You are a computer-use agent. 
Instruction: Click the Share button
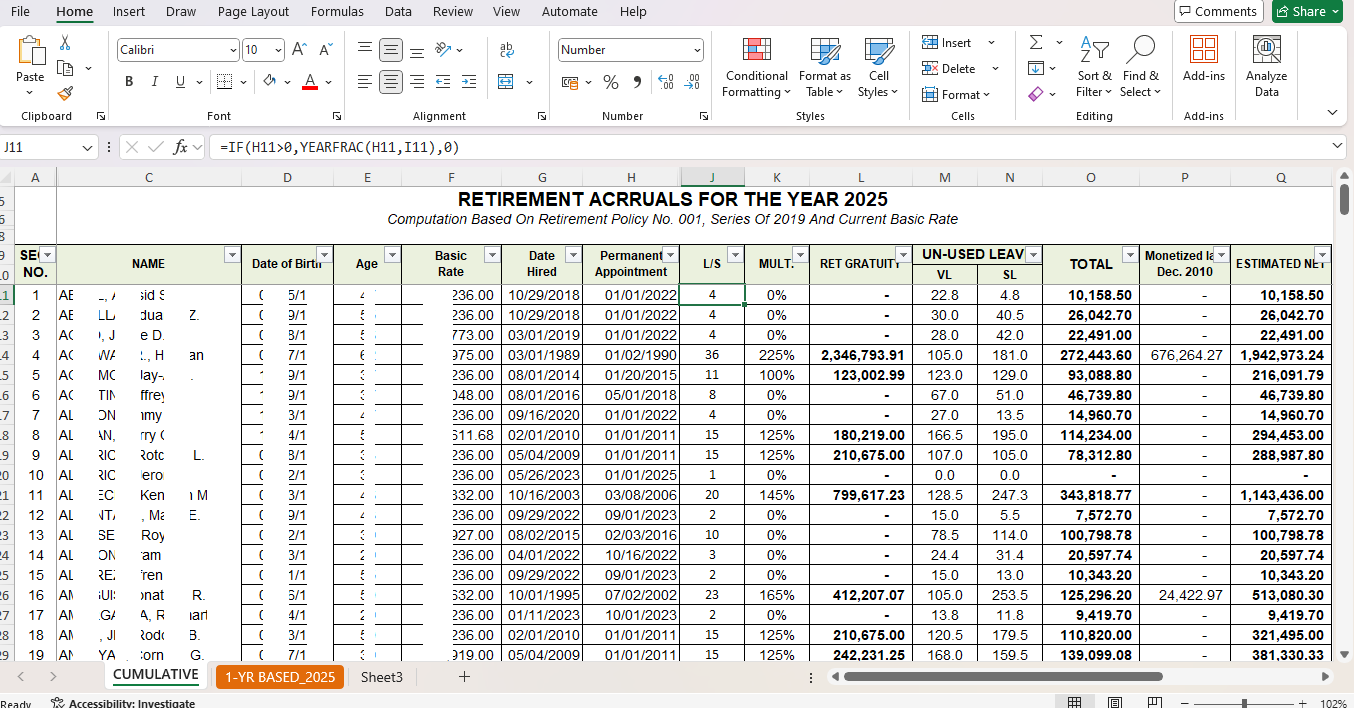pyautogui.click(x=1307, y=12)
